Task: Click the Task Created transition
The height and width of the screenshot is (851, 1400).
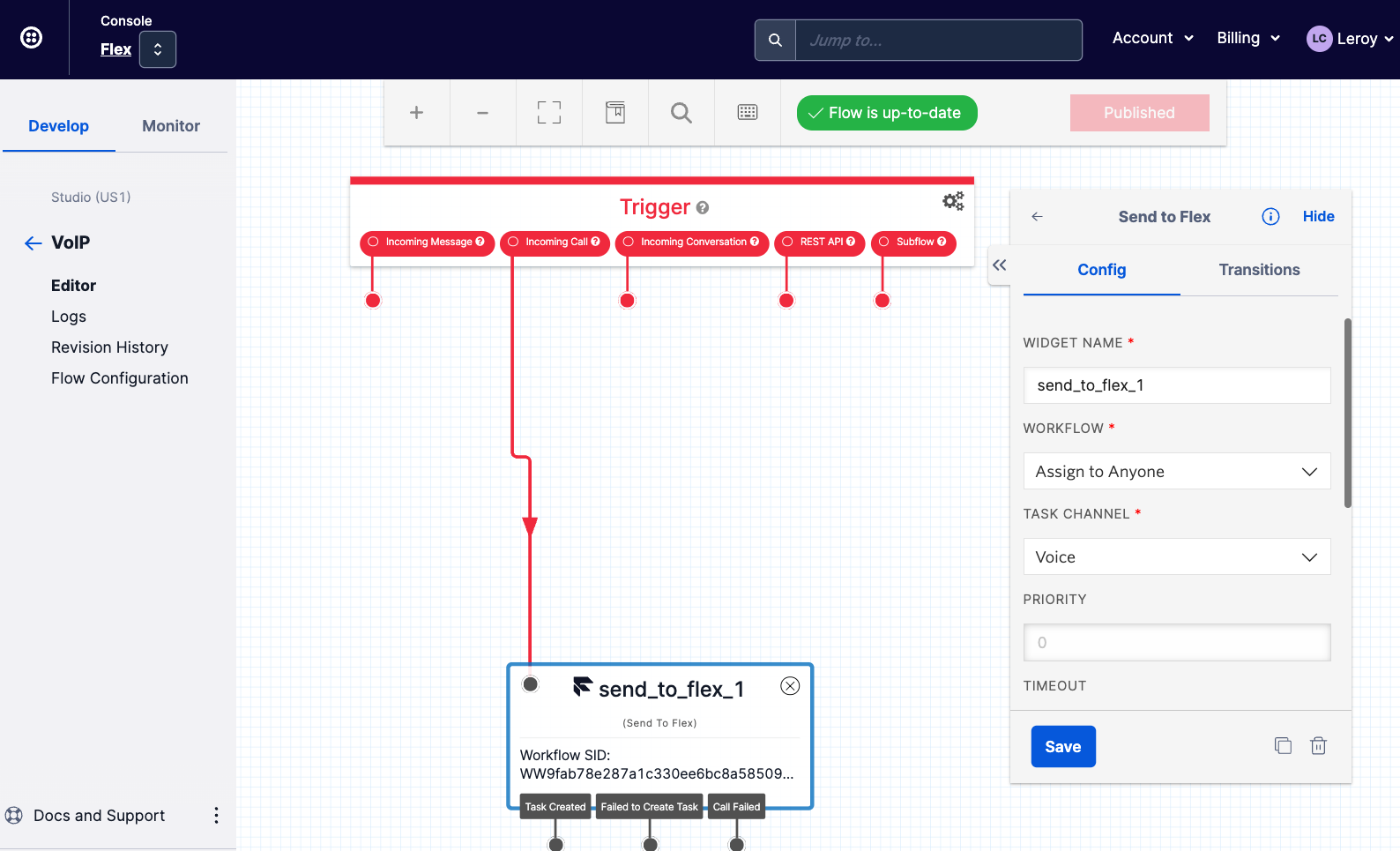Action: (x=555, y=807)
